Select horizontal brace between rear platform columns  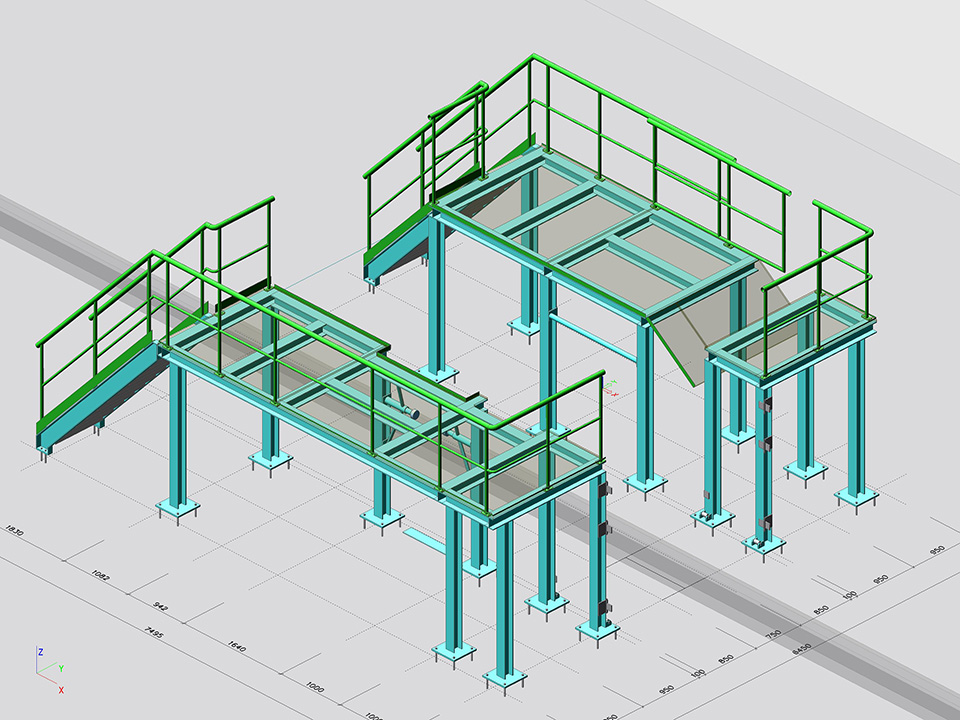594,337
